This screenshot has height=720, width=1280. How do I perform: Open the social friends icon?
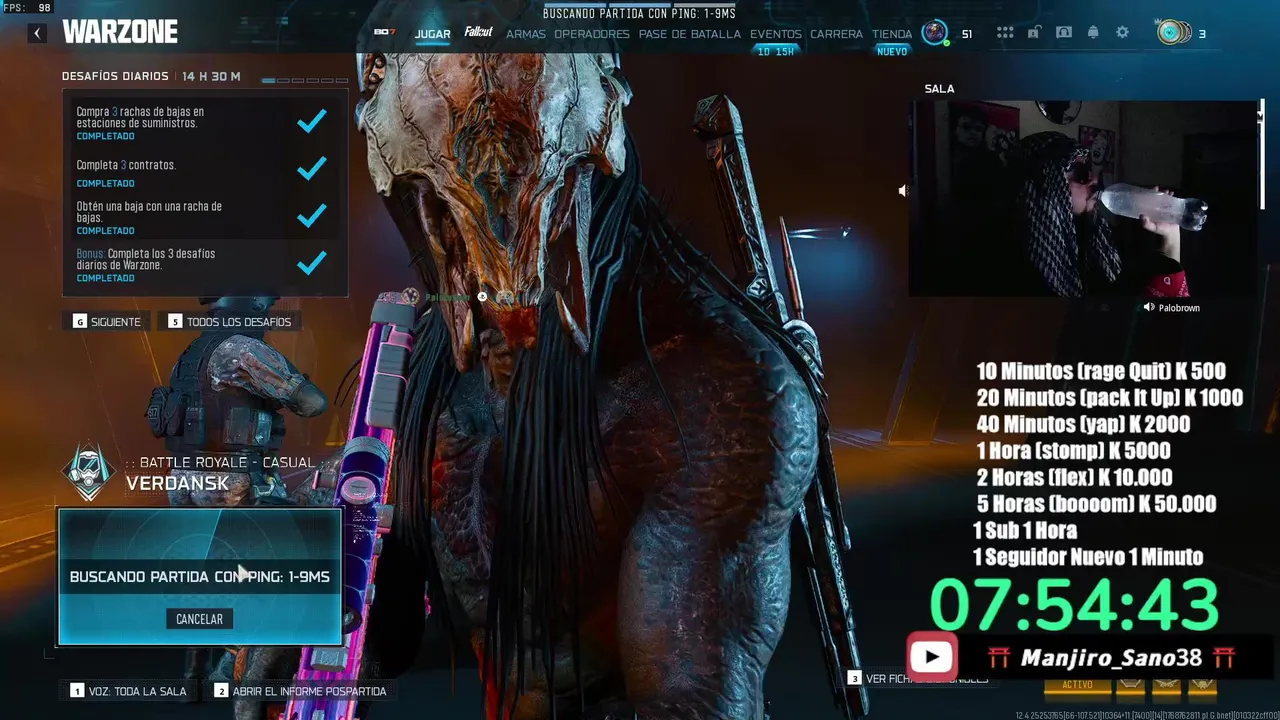point(1064,33)
